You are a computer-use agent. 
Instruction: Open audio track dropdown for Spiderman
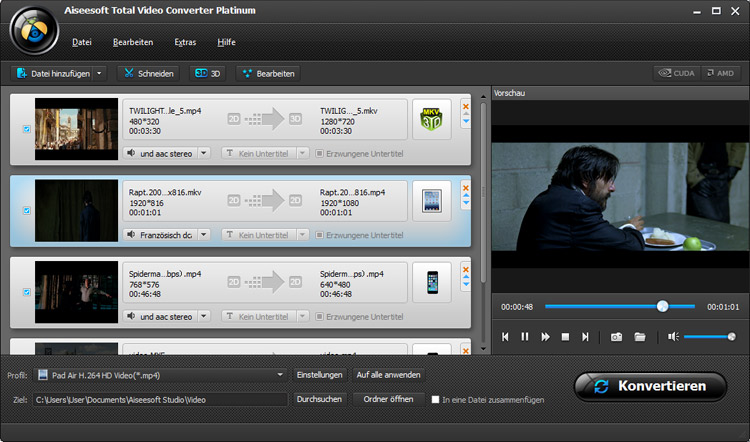tap(204, 317)
